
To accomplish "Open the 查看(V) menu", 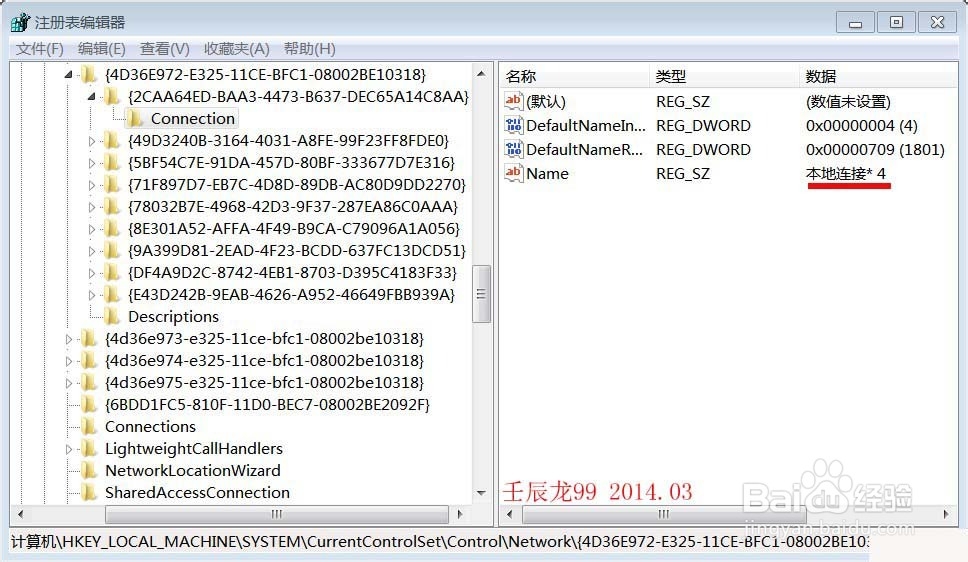I will 164,49.
